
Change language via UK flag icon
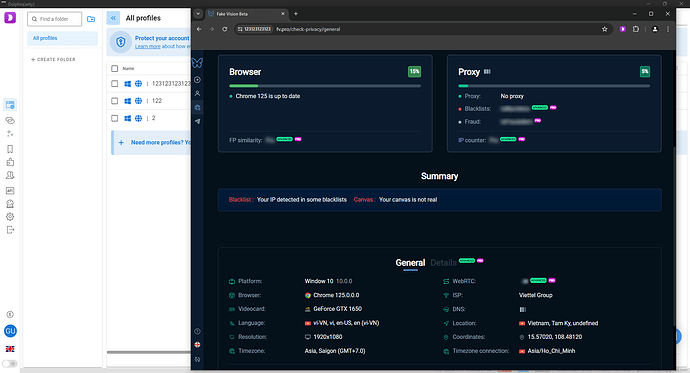[x=10, y=349]
